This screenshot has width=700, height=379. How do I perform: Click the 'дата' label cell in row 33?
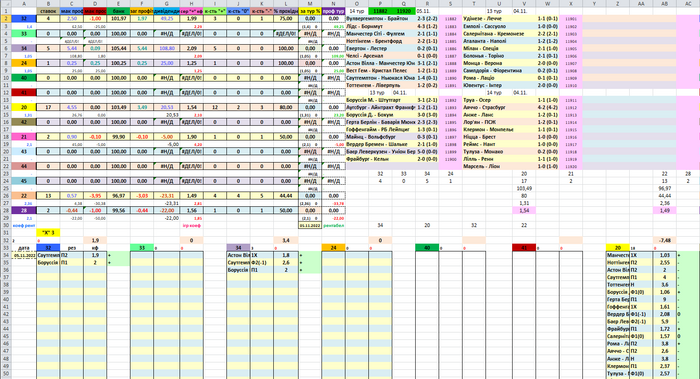[x=24, y=248]
